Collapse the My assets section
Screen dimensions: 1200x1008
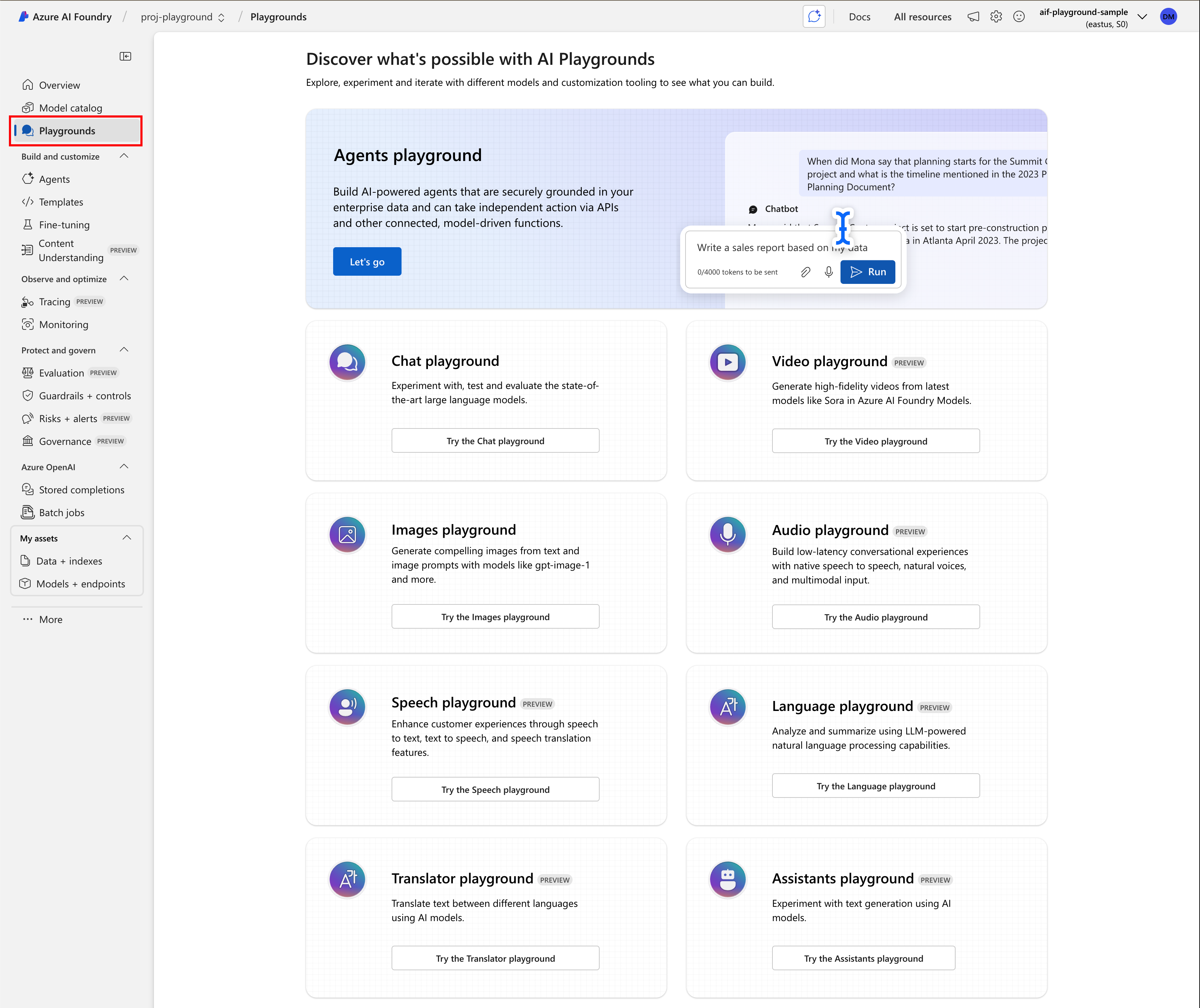point(127,538)
